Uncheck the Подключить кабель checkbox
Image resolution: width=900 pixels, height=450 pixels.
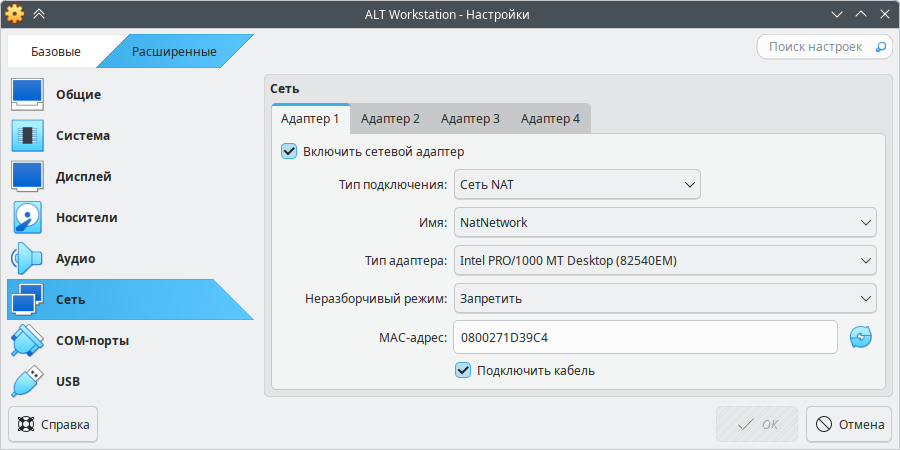click(463, 370)
